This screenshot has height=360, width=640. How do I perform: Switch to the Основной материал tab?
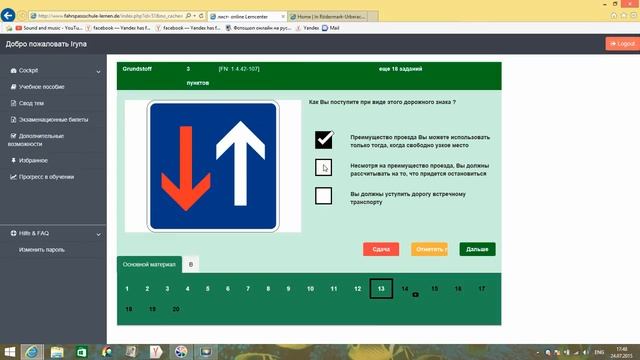[149, 264]
